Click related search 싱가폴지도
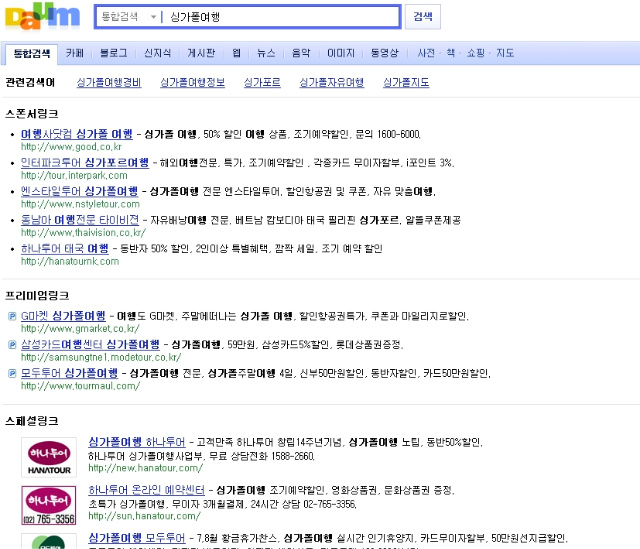 [406, 83]
